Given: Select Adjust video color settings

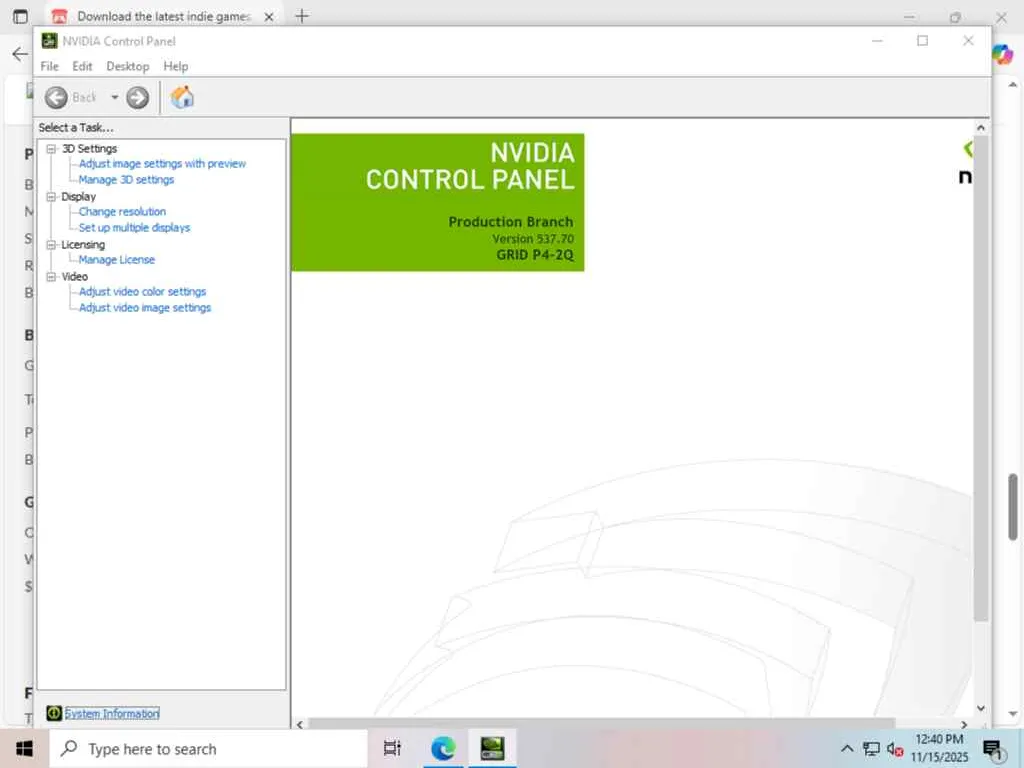Looking at the screenshot, I should (142, 291).
